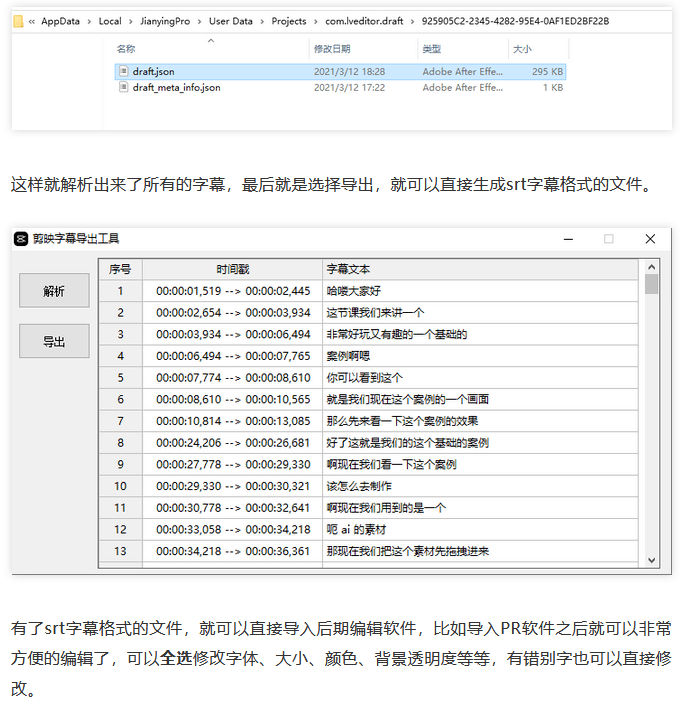Image resolution: width=681 pixels, height=712 pixels.
Task: Select subtitle text 那么先来看一下这个案例的效果
Action: point(402,421)
